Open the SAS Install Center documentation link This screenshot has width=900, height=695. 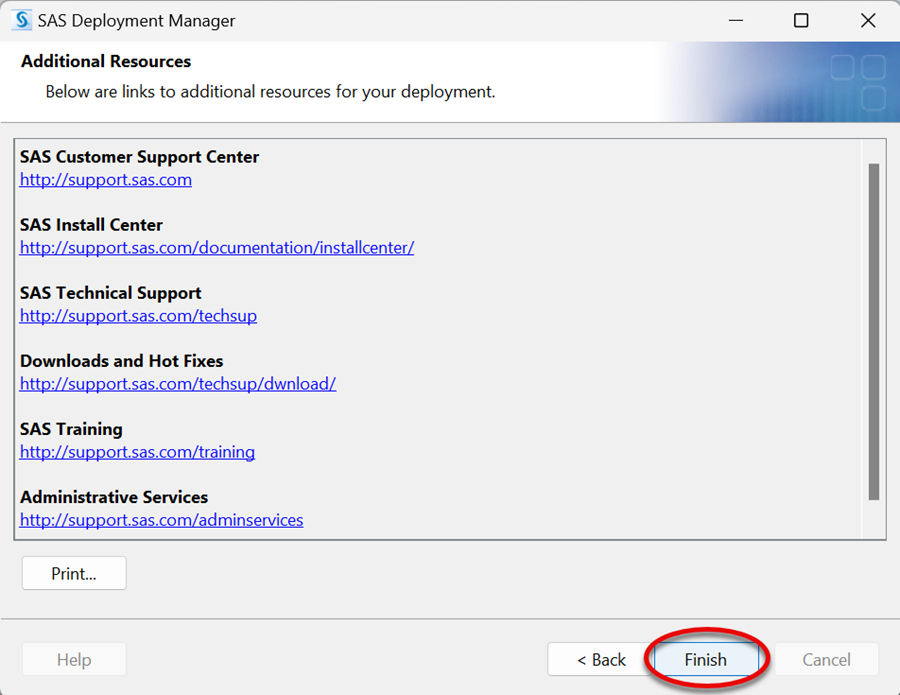coord(217,248)
